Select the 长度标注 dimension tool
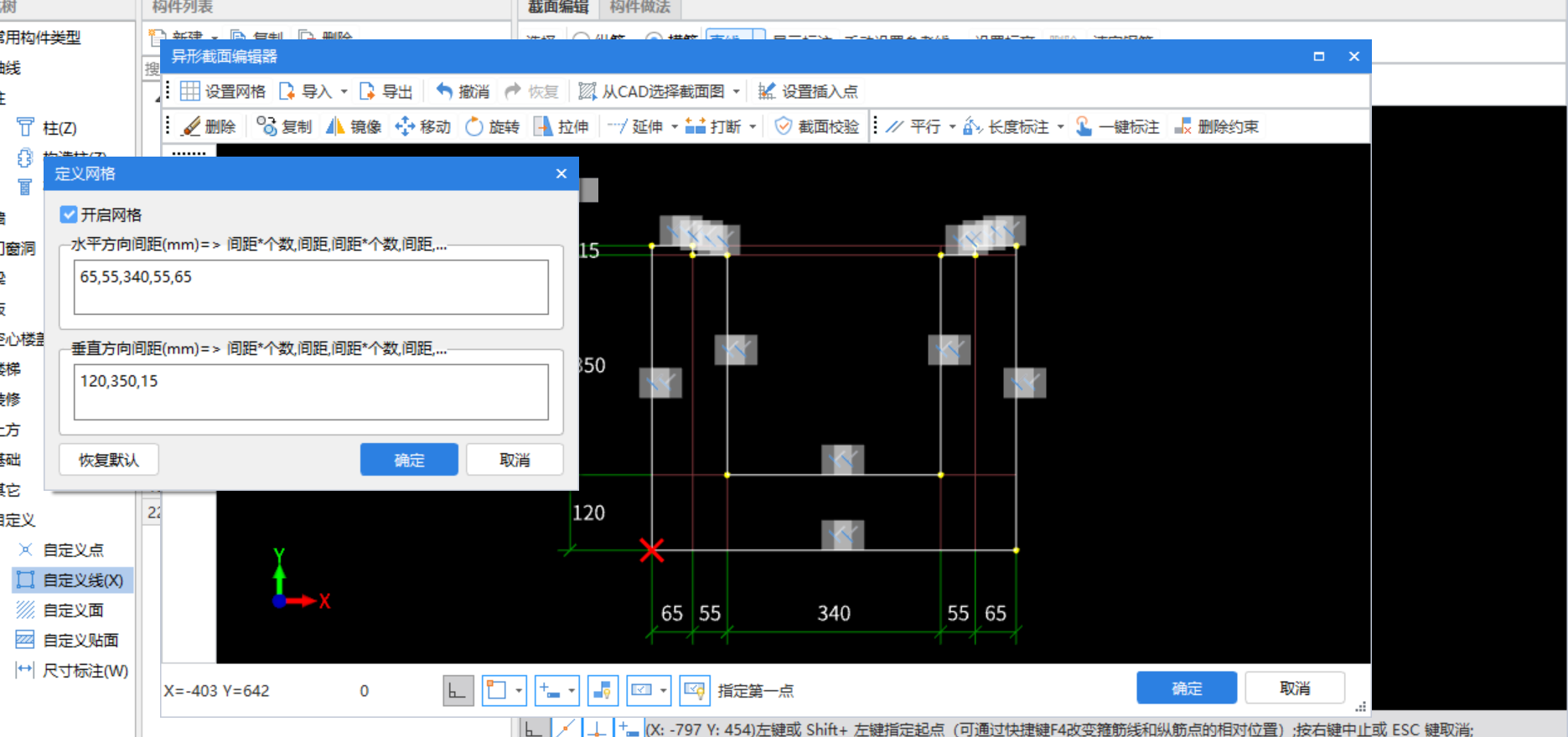 (1006, 126)
